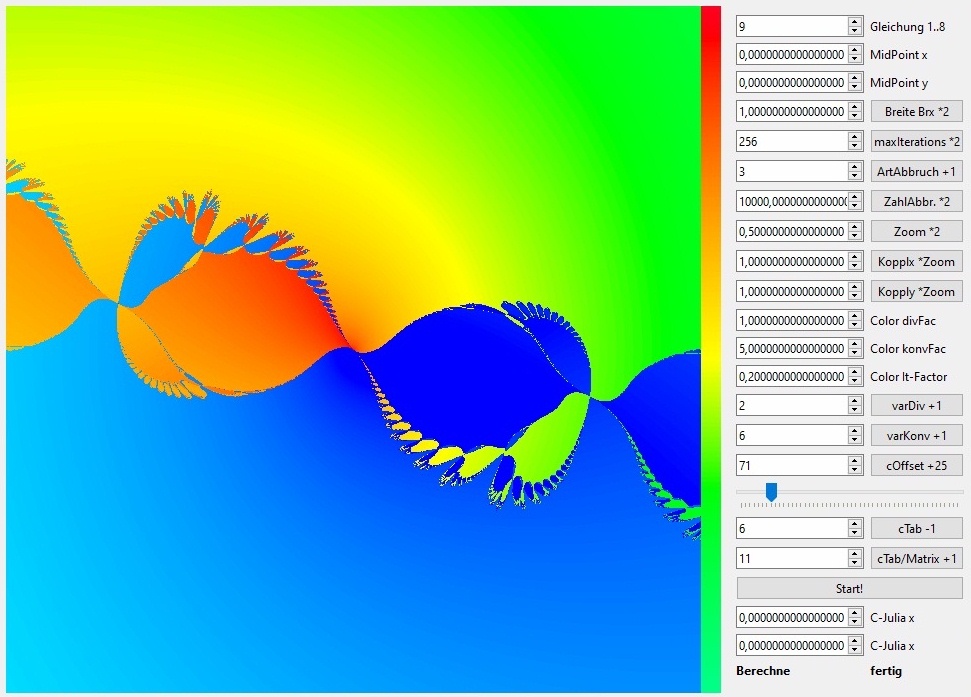Click the 'Berechne' status label
The height and width of the screenshot is (697, 971).
763,671
